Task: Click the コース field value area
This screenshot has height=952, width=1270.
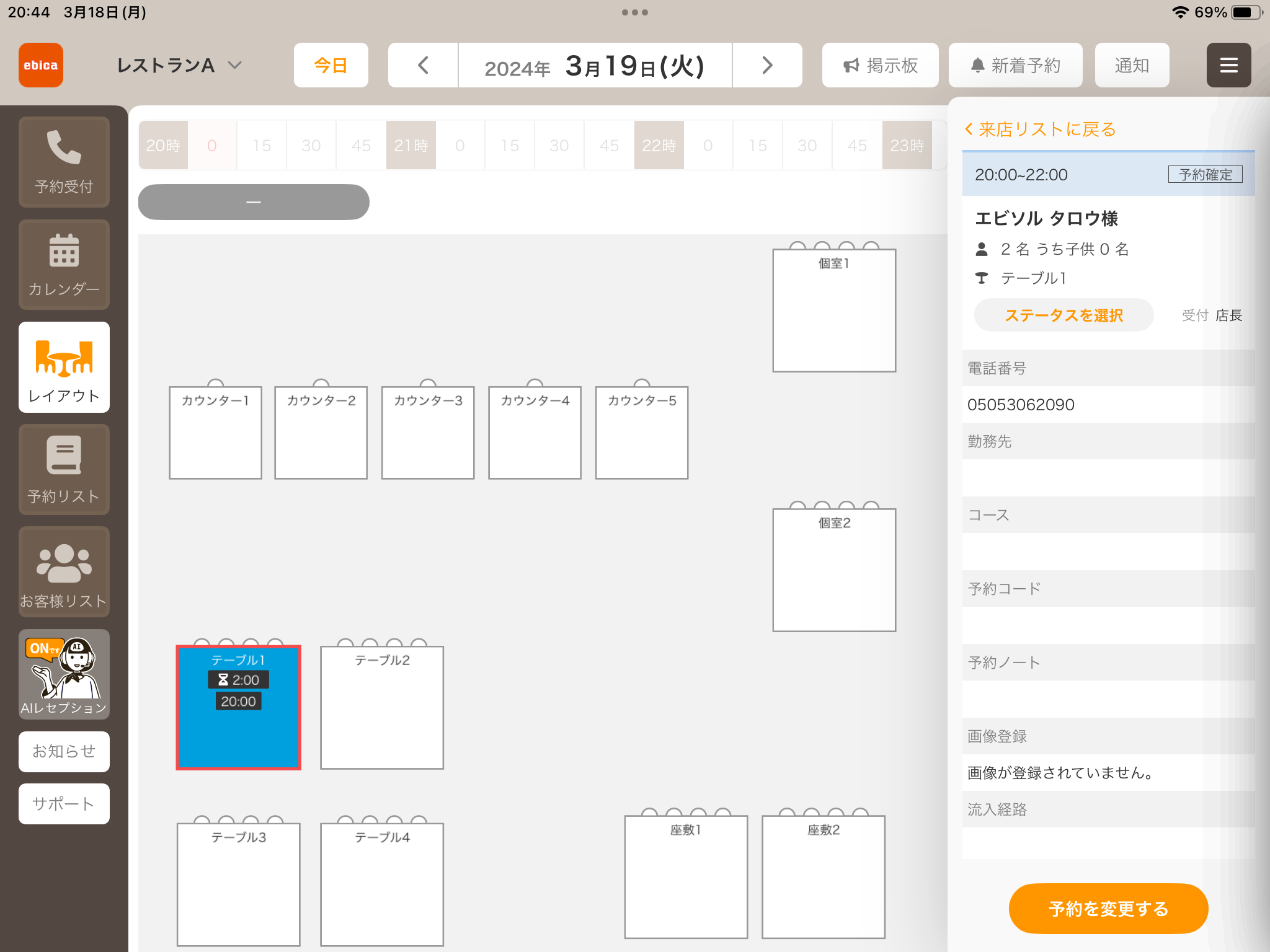Action: tap(1109, 552)
